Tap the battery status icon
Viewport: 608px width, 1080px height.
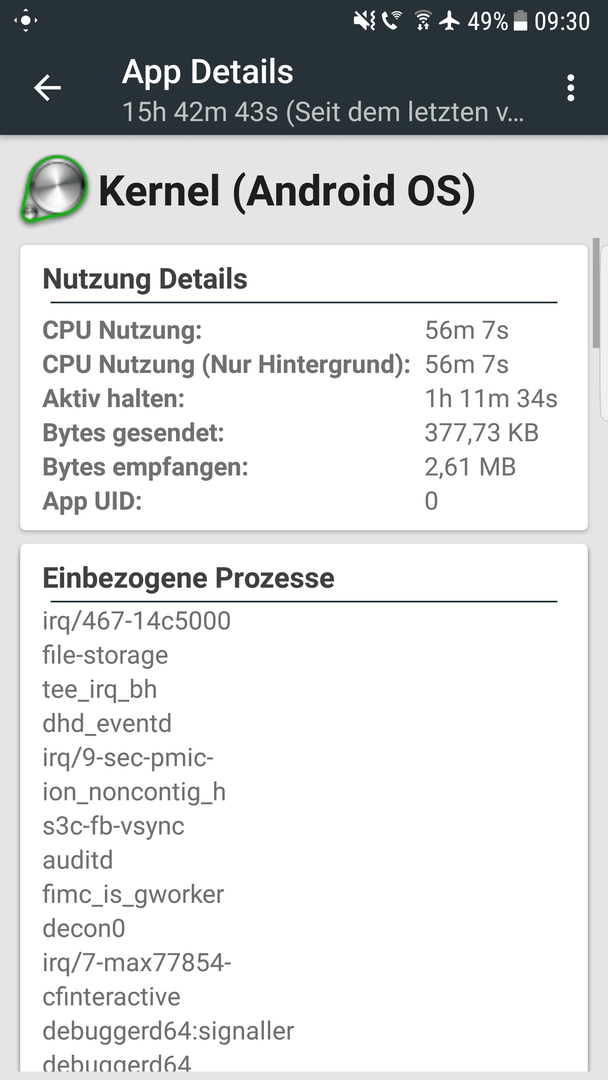pos(521,21)
